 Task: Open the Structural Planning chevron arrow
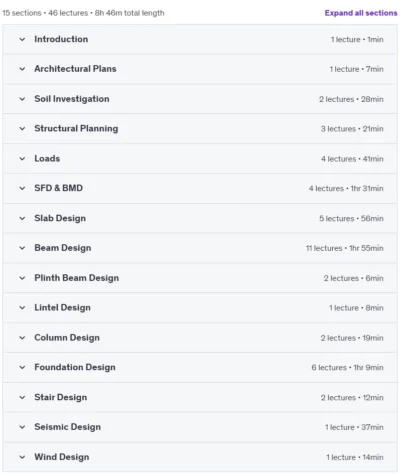click(x=22, y=129)
